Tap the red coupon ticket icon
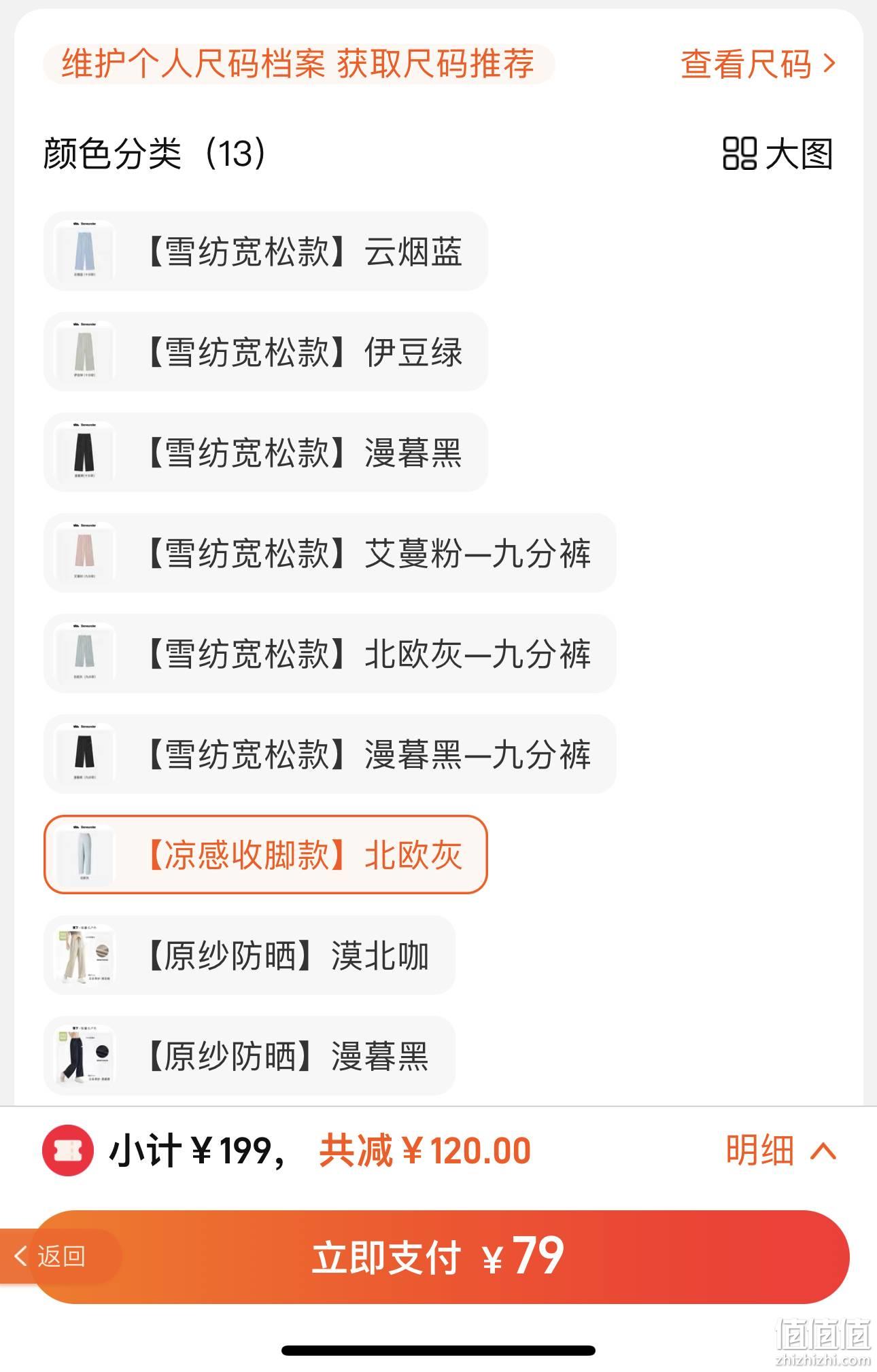The width and height of the screenshot is (877, 1372). click(x=68, y=1150)
